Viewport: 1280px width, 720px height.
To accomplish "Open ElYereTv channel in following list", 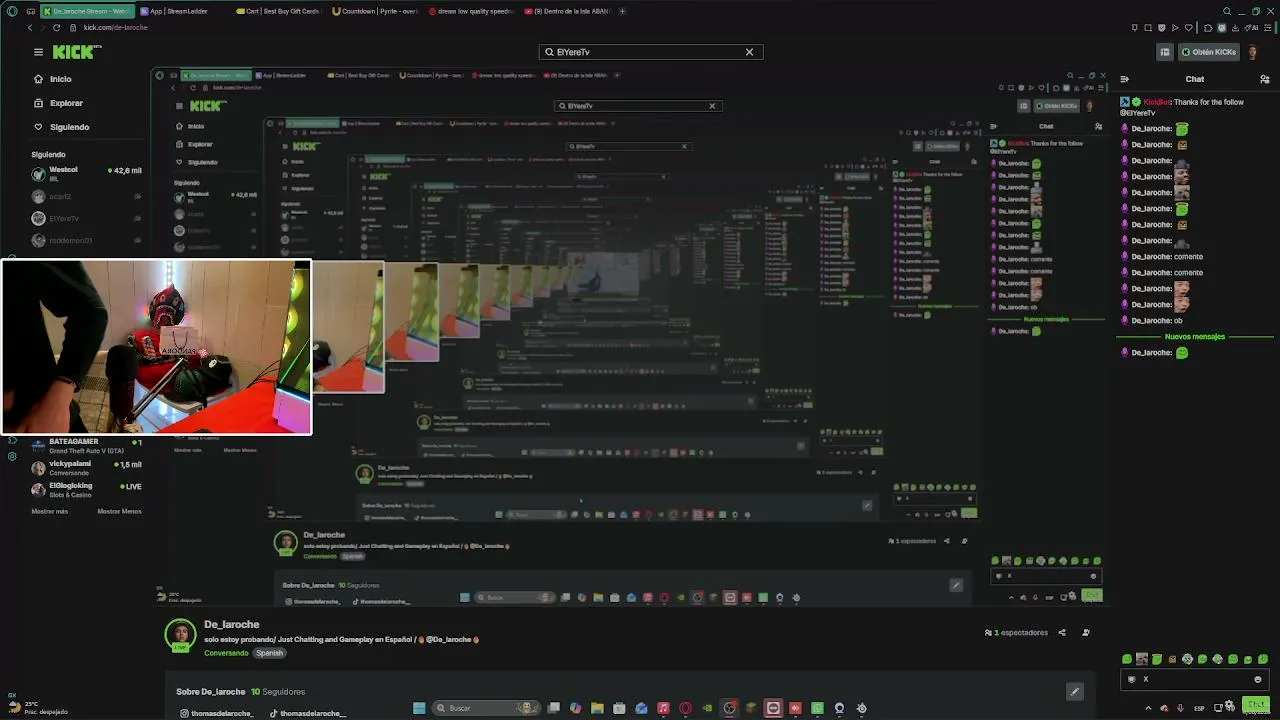I will [86, 218].
